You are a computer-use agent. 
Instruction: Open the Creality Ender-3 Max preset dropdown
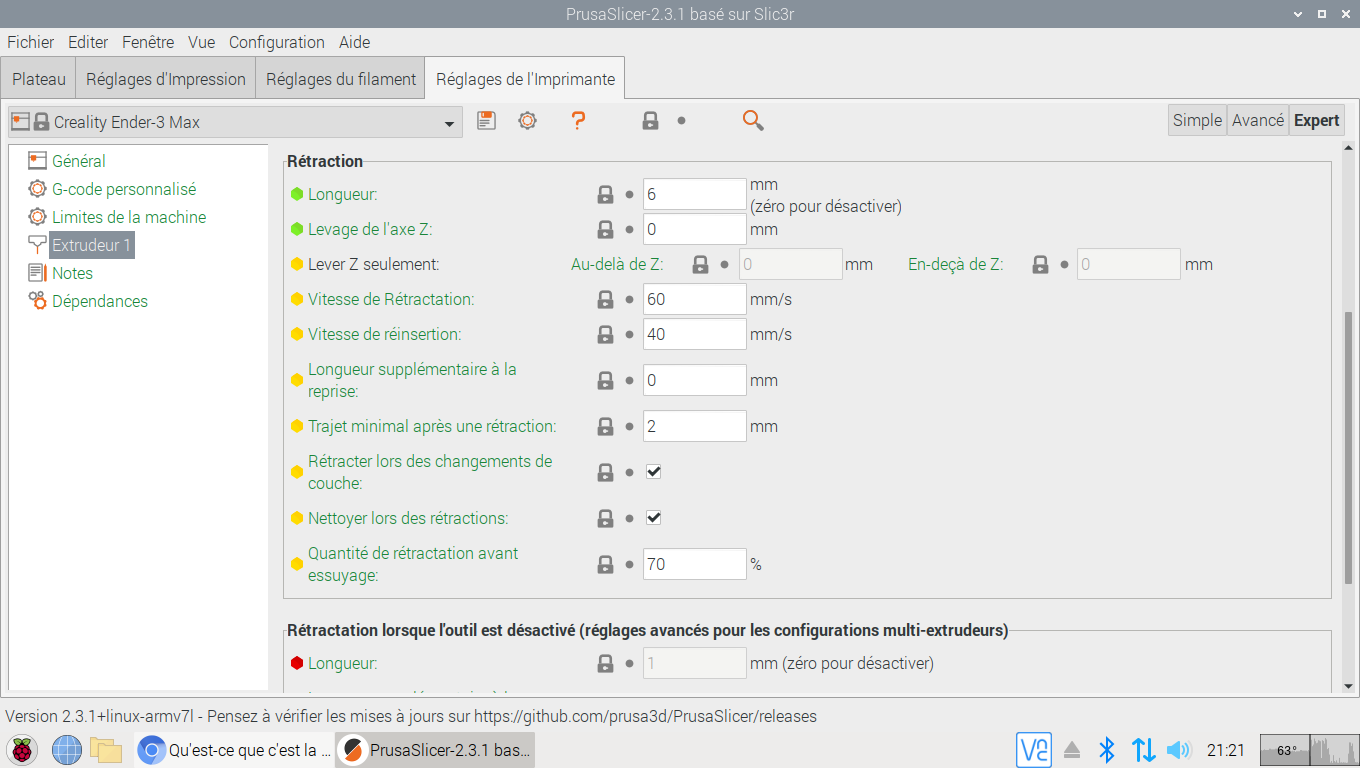click(x=235, y=122)
